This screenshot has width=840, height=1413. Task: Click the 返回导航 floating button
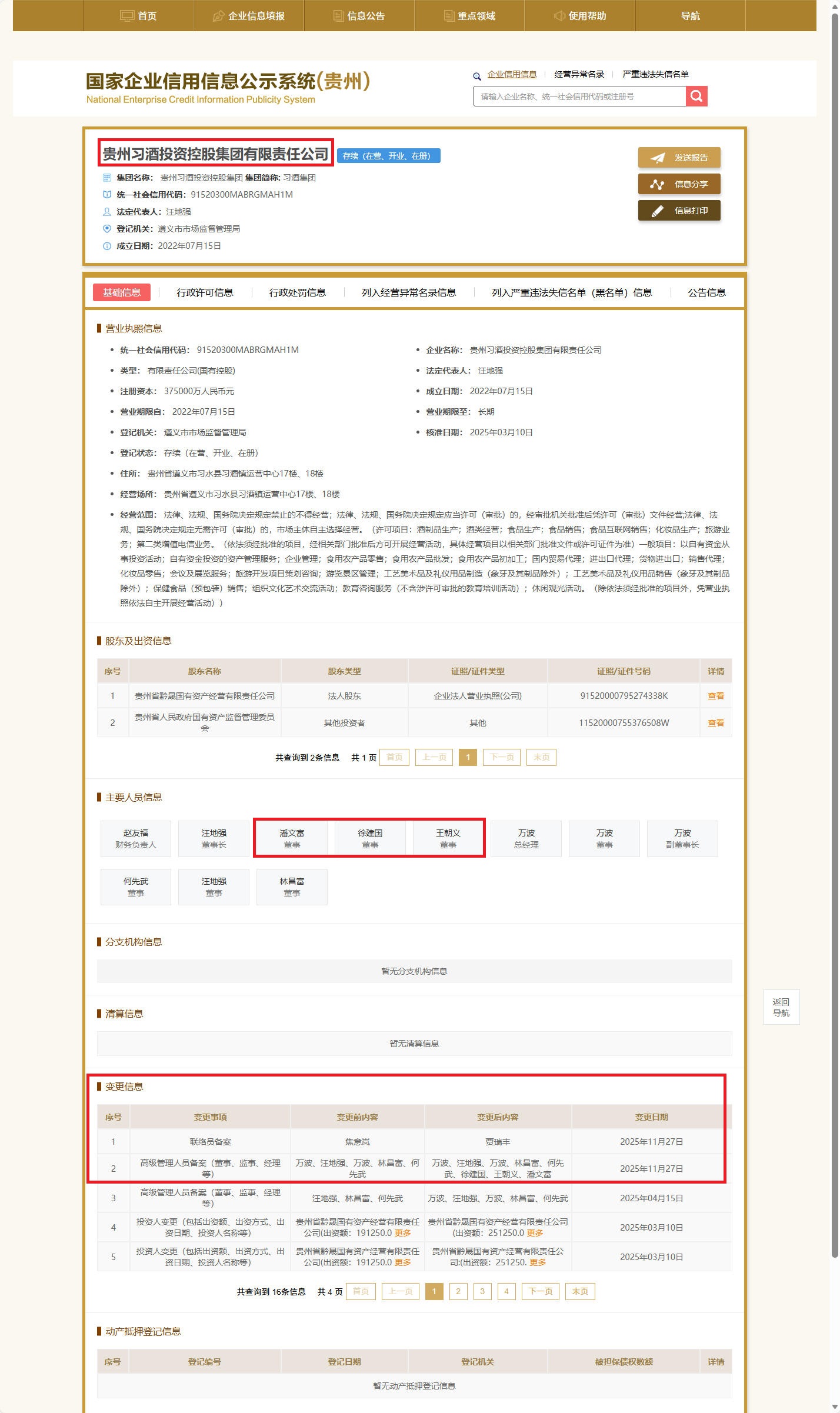point(781,1007)
